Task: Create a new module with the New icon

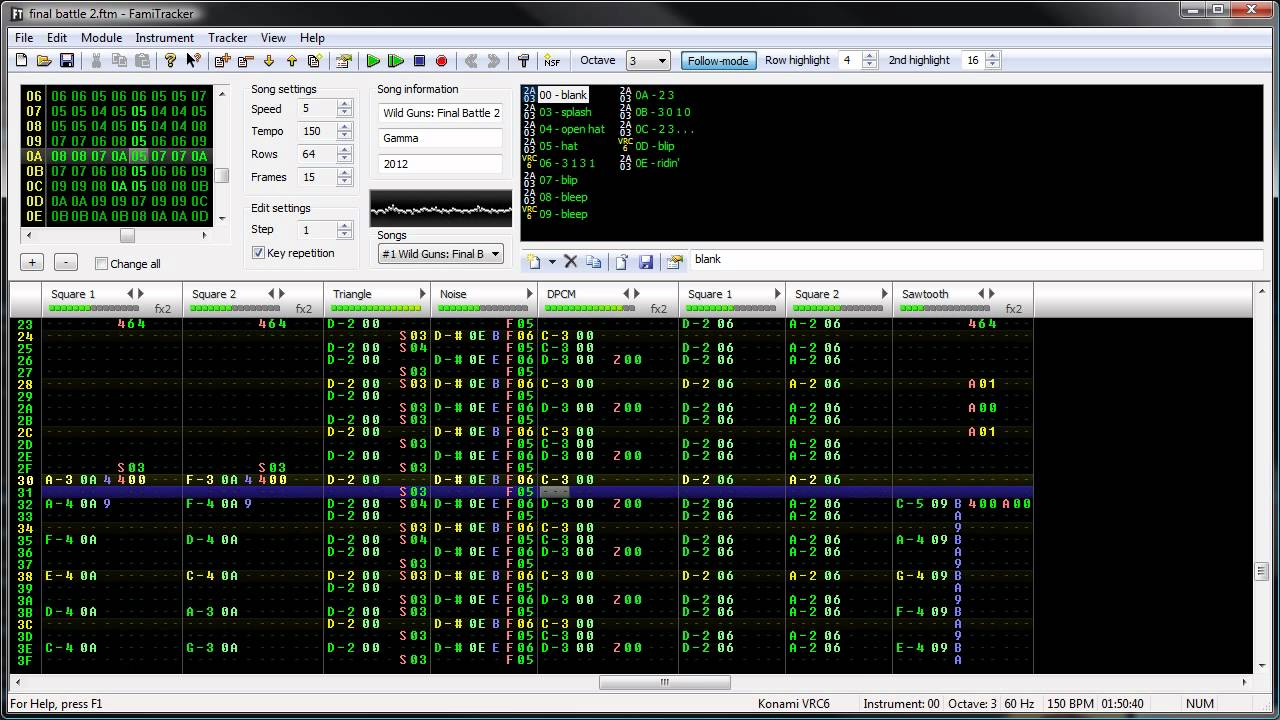Action: 22,61
